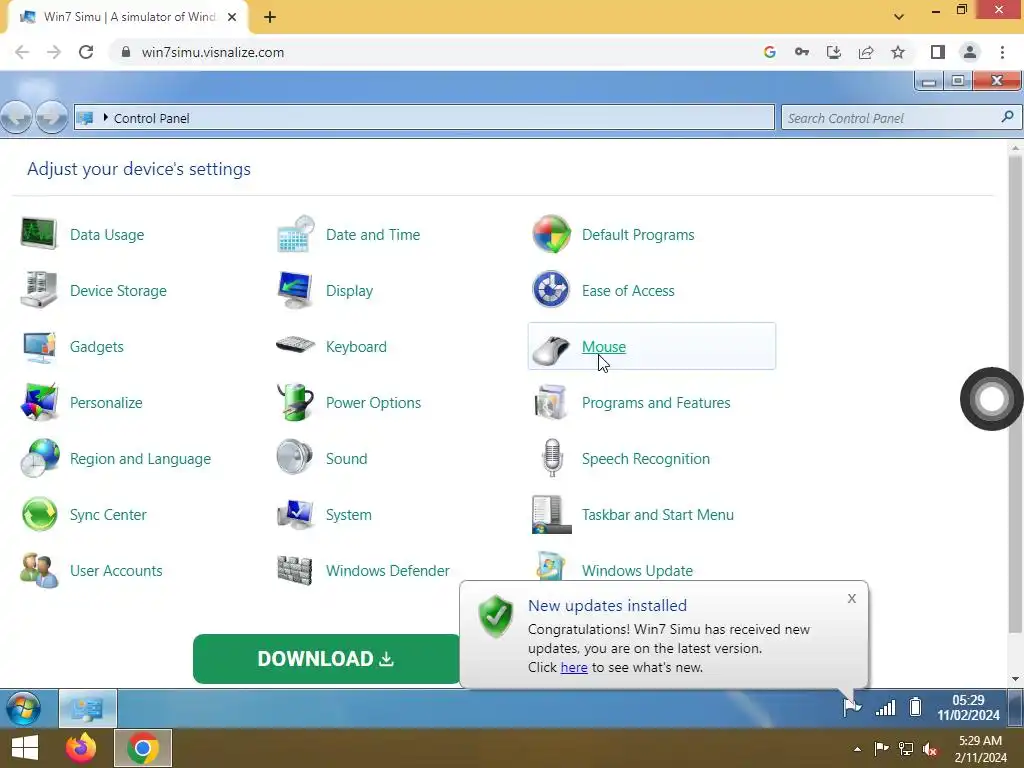This screenshot has width=1024, height=768.
Task: Open the Ease of Access icon
Action: click(x=551, y=290)
